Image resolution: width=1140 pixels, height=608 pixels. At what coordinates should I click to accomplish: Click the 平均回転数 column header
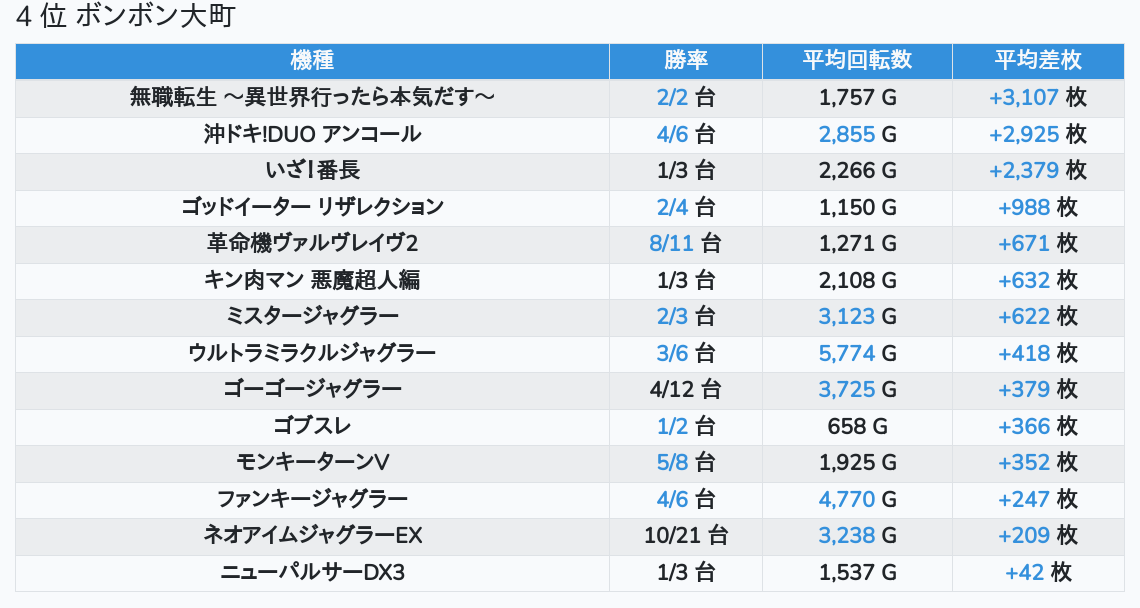857,60
